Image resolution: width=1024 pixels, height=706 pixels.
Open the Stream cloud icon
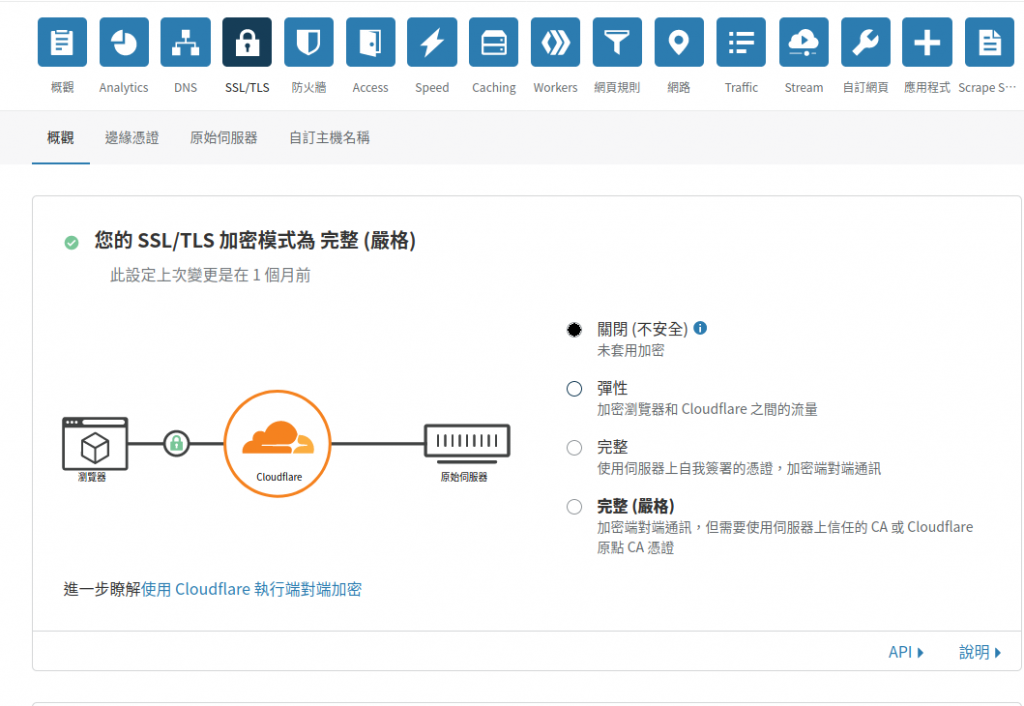pyautogui.click(x=804, y=42)
